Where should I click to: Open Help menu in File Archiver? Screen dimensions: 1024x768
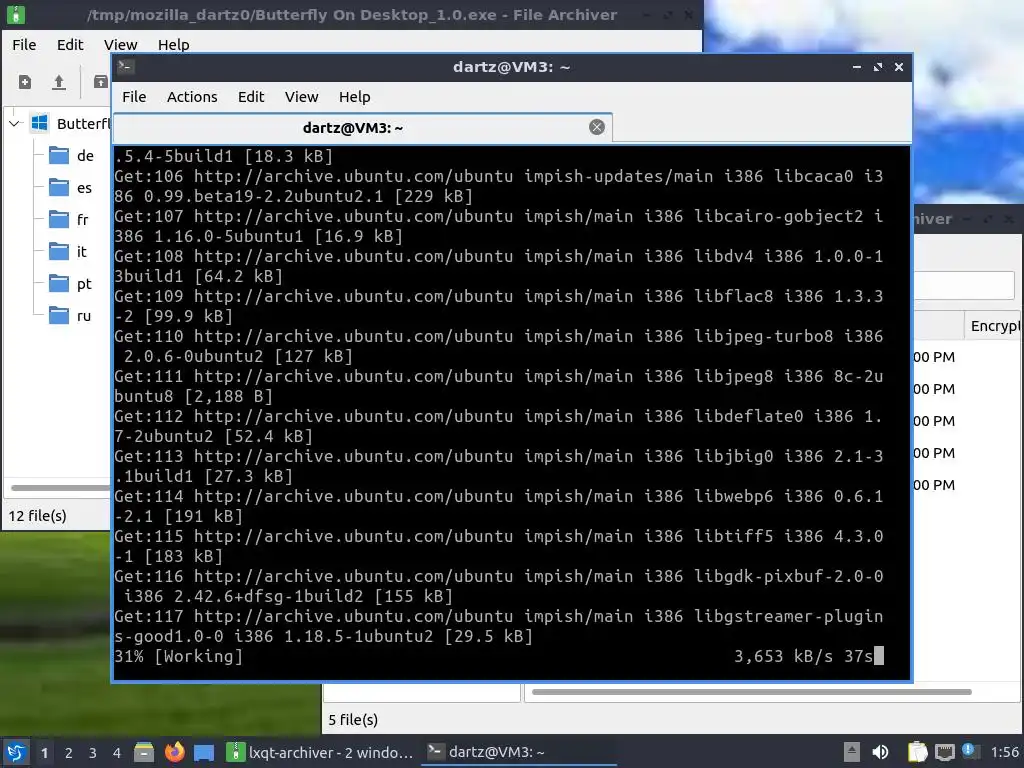(173, 44)
